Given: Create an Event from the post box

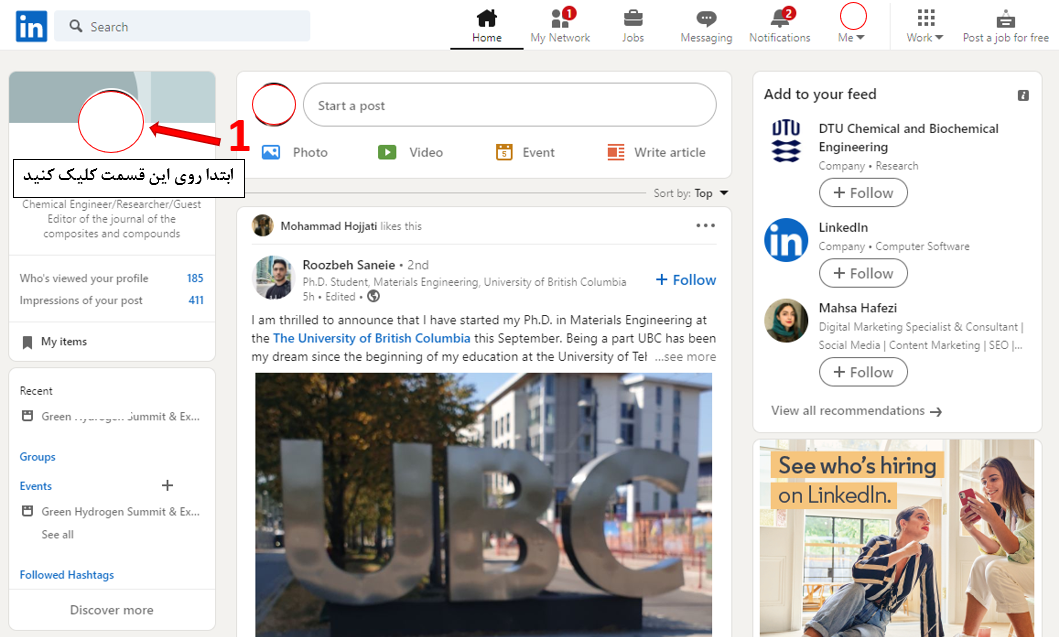Looking at the screenshot, I should pos(525,152).
